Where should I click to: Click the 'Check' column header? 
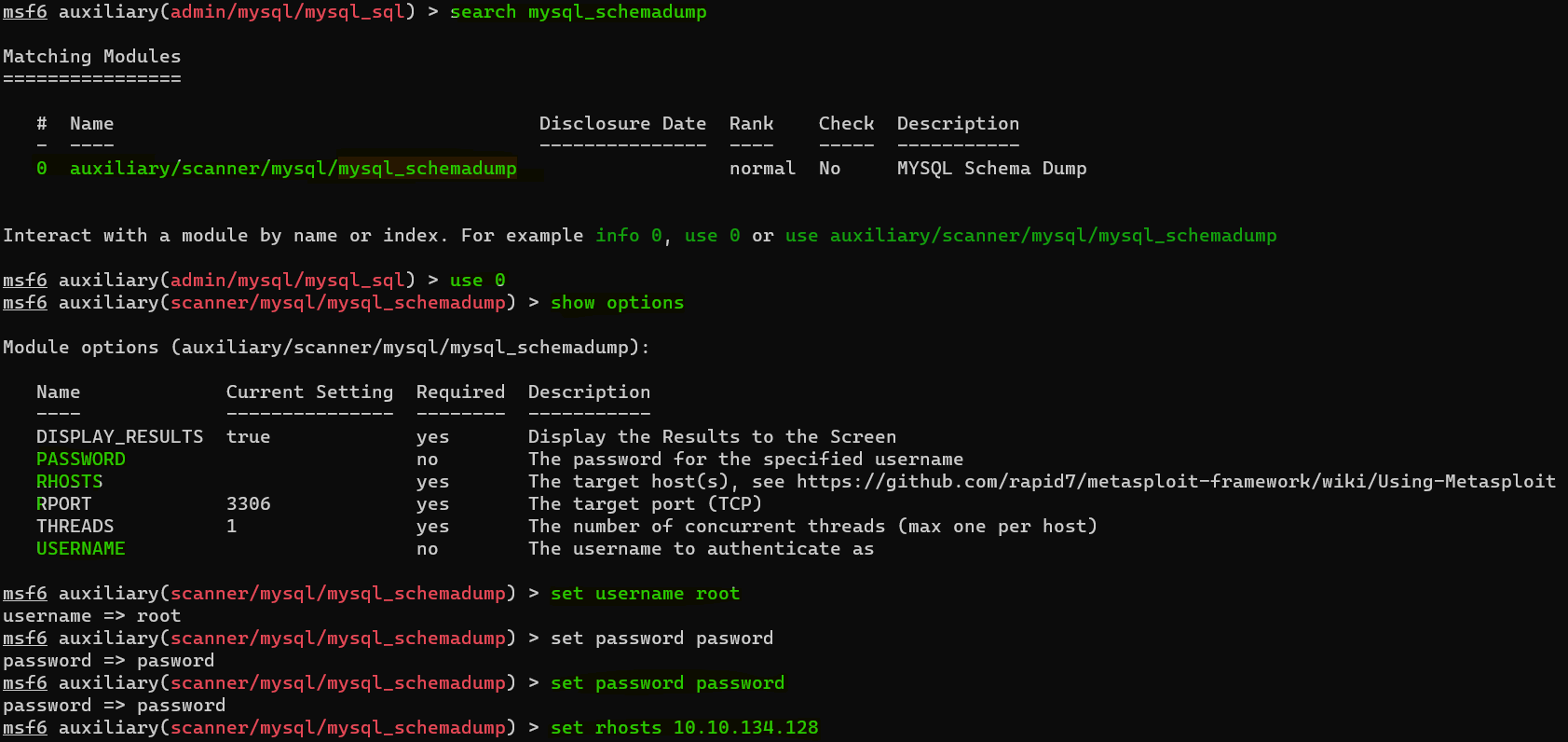(x=846, y=124)
